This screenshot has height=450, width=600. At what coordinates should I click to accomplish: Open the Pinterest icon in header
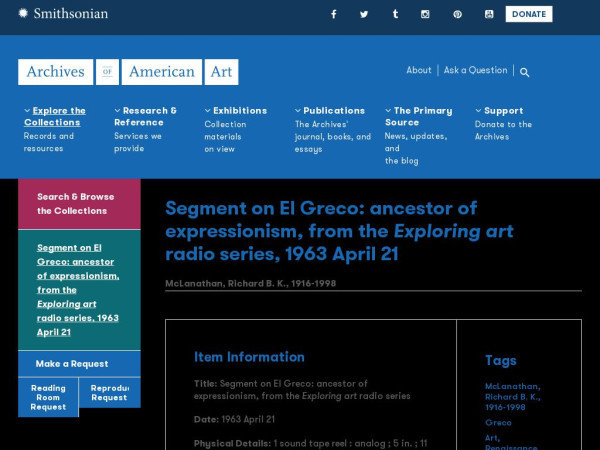(457, 14)
